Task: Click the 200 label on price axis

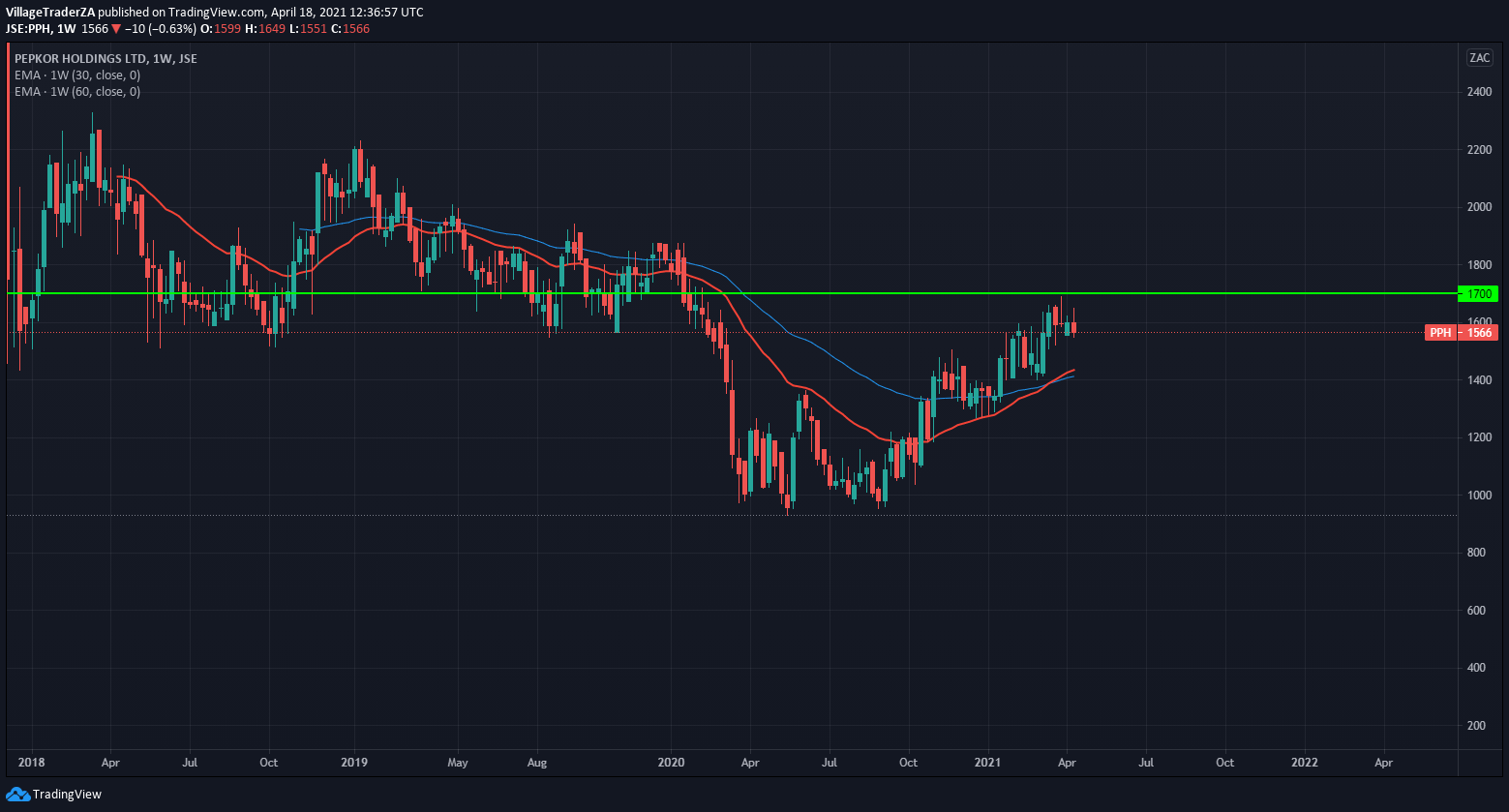Action: point(1478,726)
